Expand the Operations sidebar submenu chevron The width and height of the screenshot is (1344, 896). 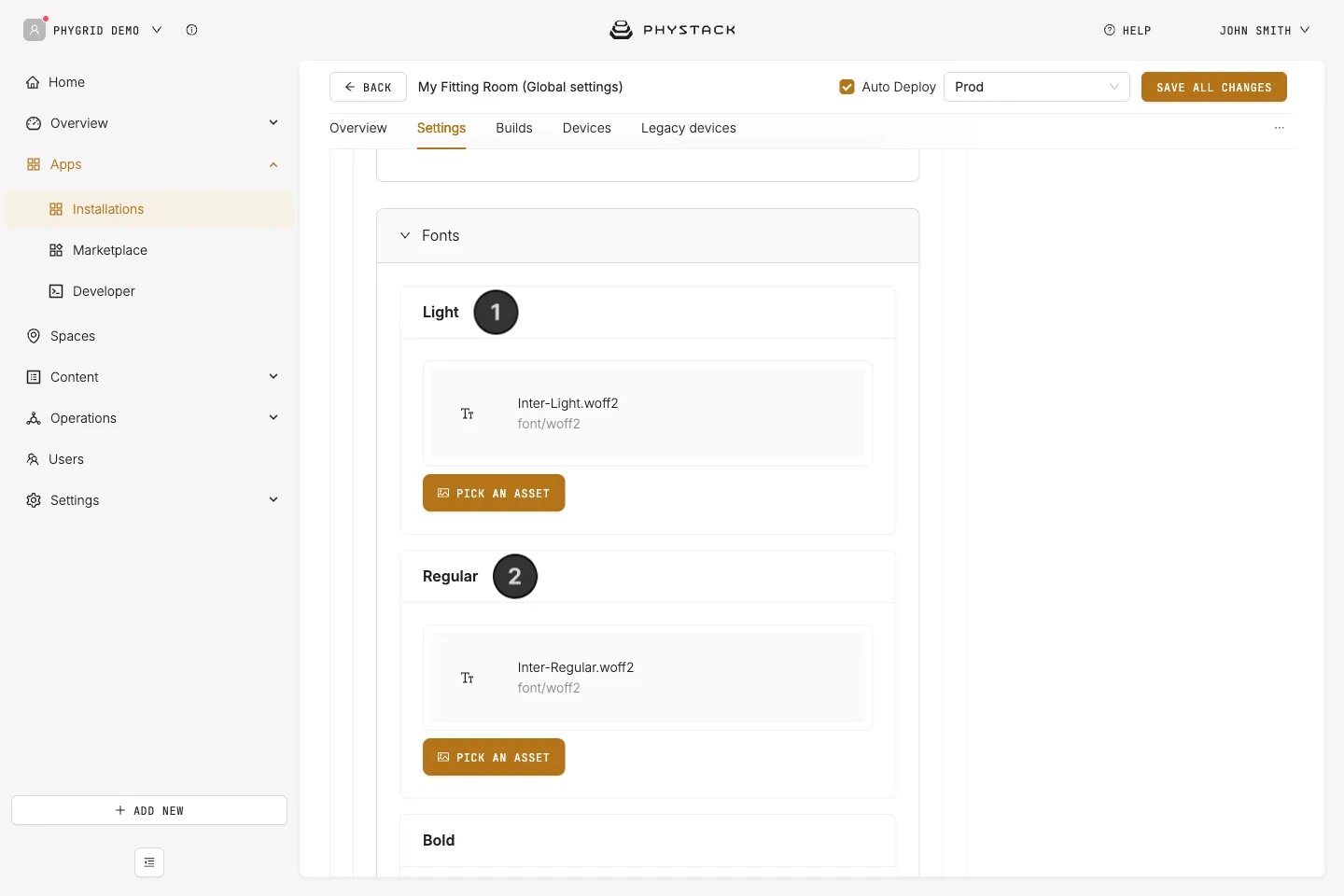click(x=273, y=417)
